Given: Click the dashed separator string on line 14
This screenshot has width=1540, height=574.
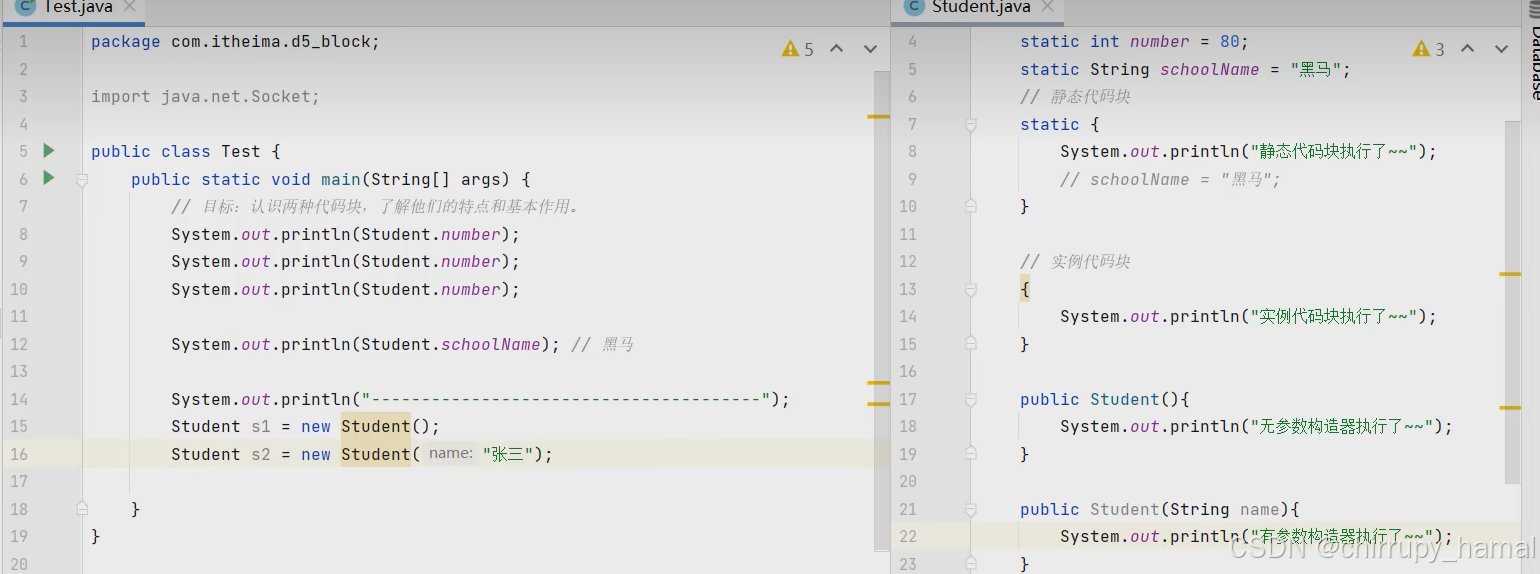Looking at the screenshot, I should click(566, 400).
